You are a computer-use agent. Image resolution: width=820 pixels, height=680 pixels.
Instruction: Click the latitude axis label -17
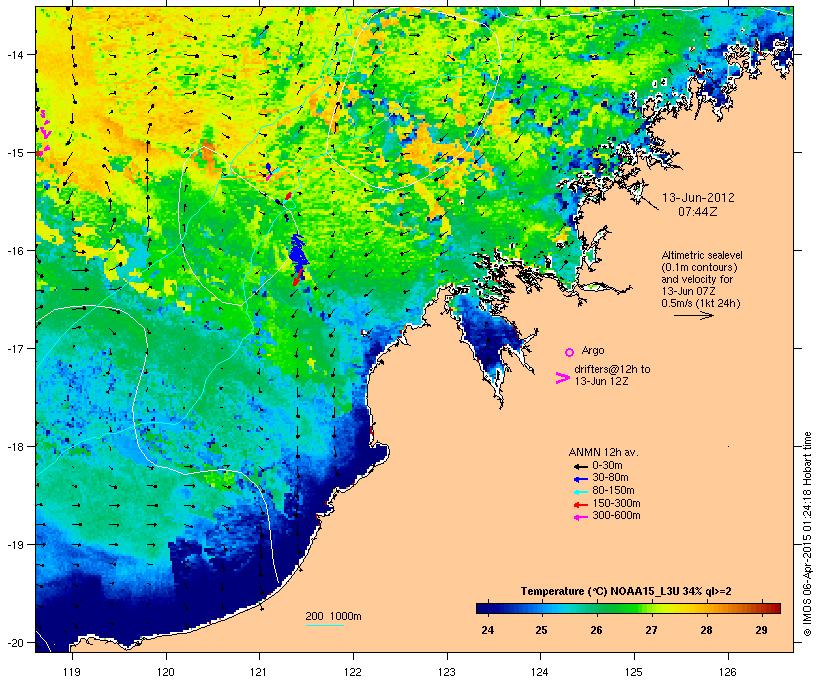[x=15, y=348]
